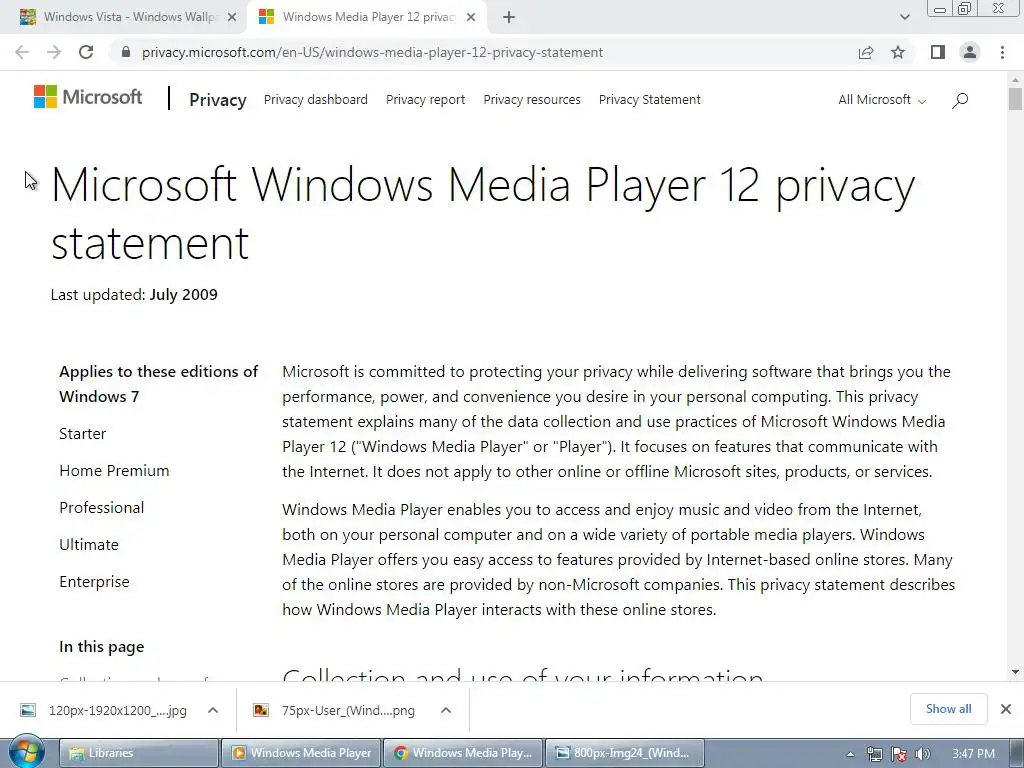Open Privacy resources
The width and height of the screenshot is (1024, 768).
(532, 100)
